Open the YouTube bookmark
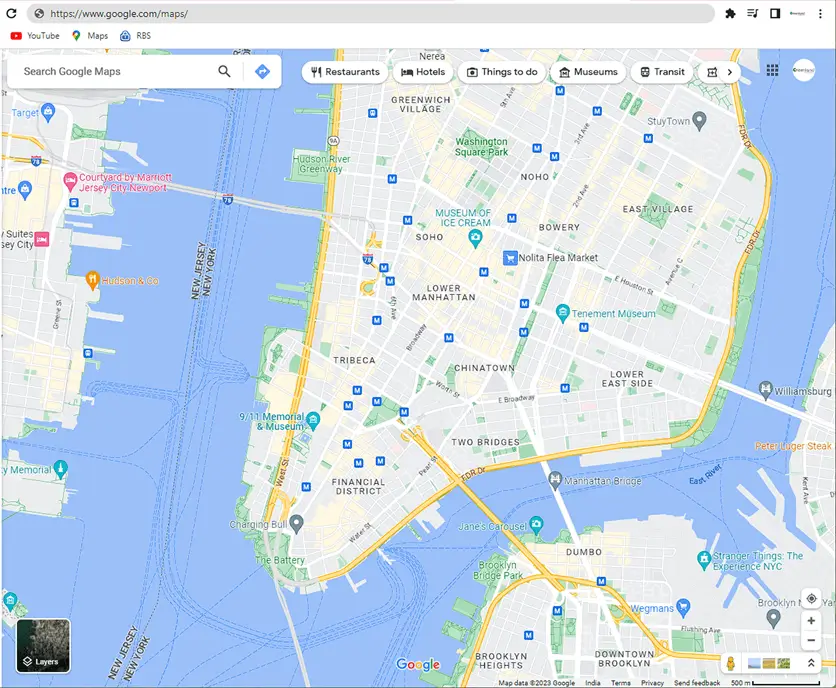 coord(35,36)
